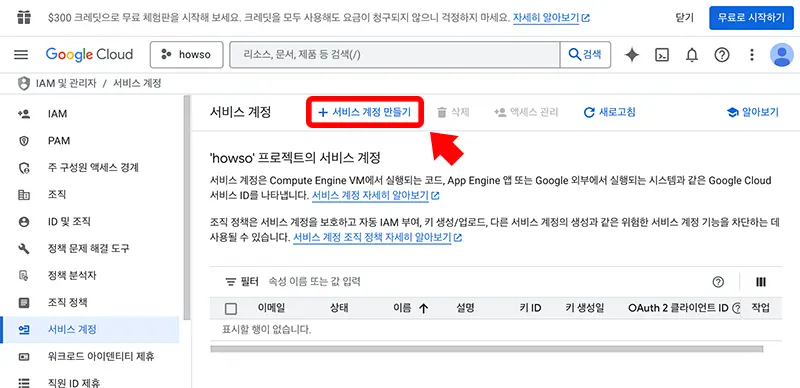Viewport: 800px width, 388px height.
Task: Open the howso project selector
Action: tap(186, 55)
